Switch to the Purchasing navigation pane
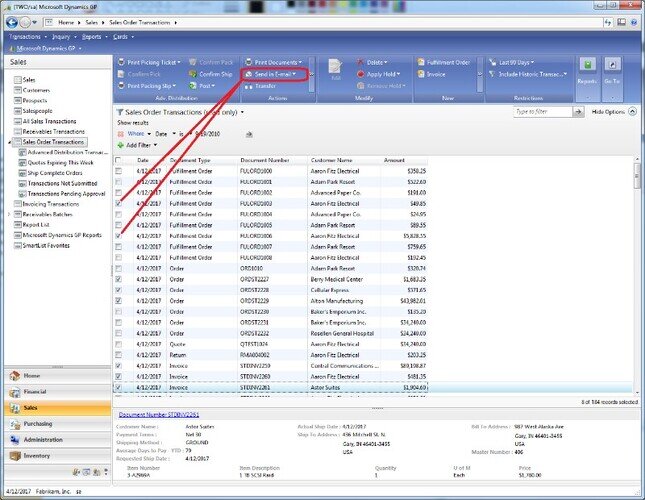The image size is (645, 500). tap(58, 424)
